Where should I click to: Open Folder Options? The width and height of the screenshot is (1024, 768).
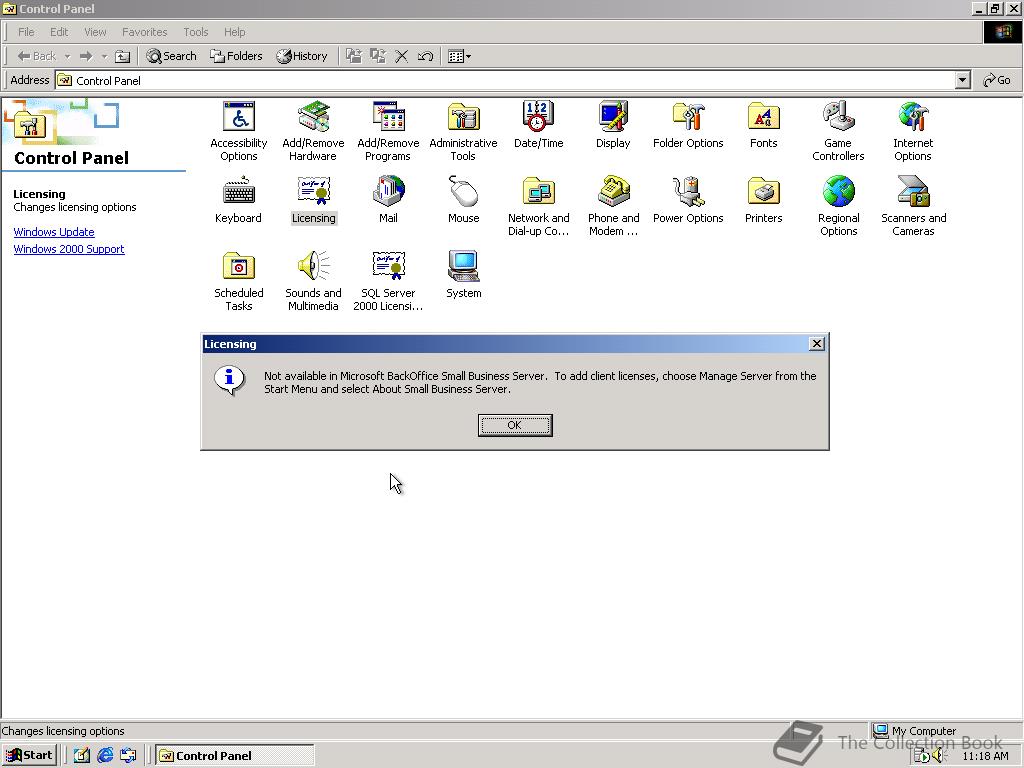688,125
